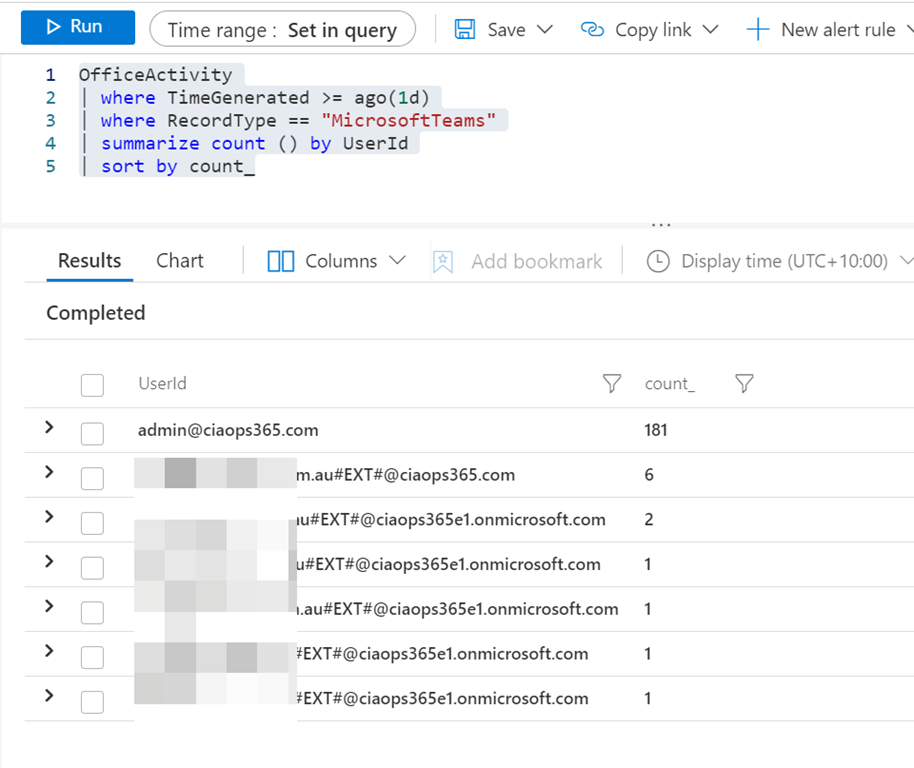
Task: Click the Display time clock icon
Action: click(658, 261)
